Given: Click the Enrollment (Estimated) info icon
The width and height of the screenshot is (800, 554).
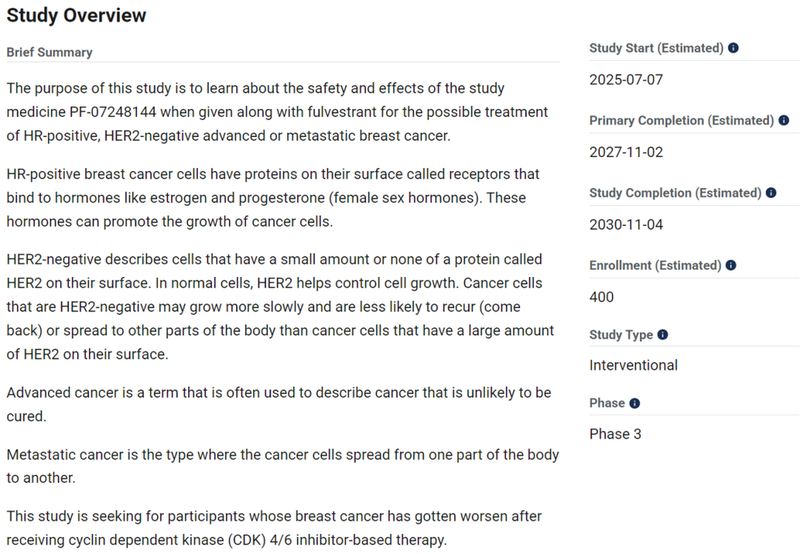Looking at the screenshot, I should (731, 265).
